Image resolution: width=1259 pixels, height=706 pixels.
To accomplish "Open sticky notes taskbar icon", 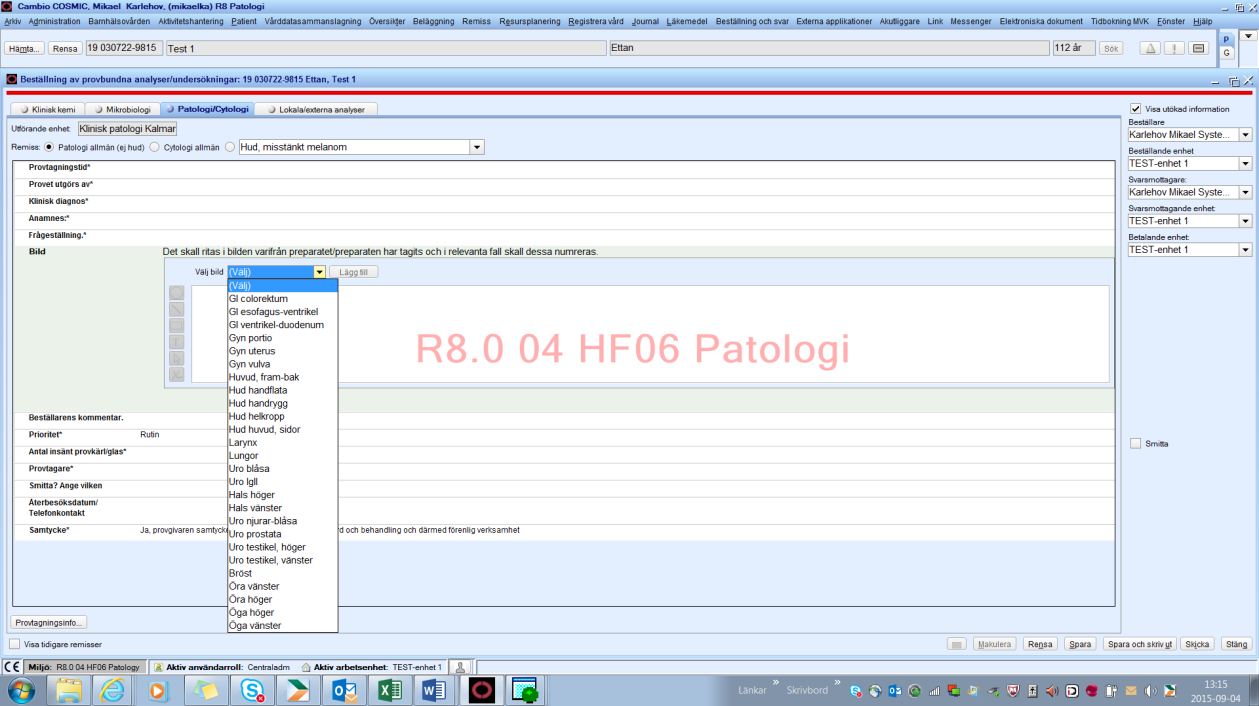I will click(205, 691).
